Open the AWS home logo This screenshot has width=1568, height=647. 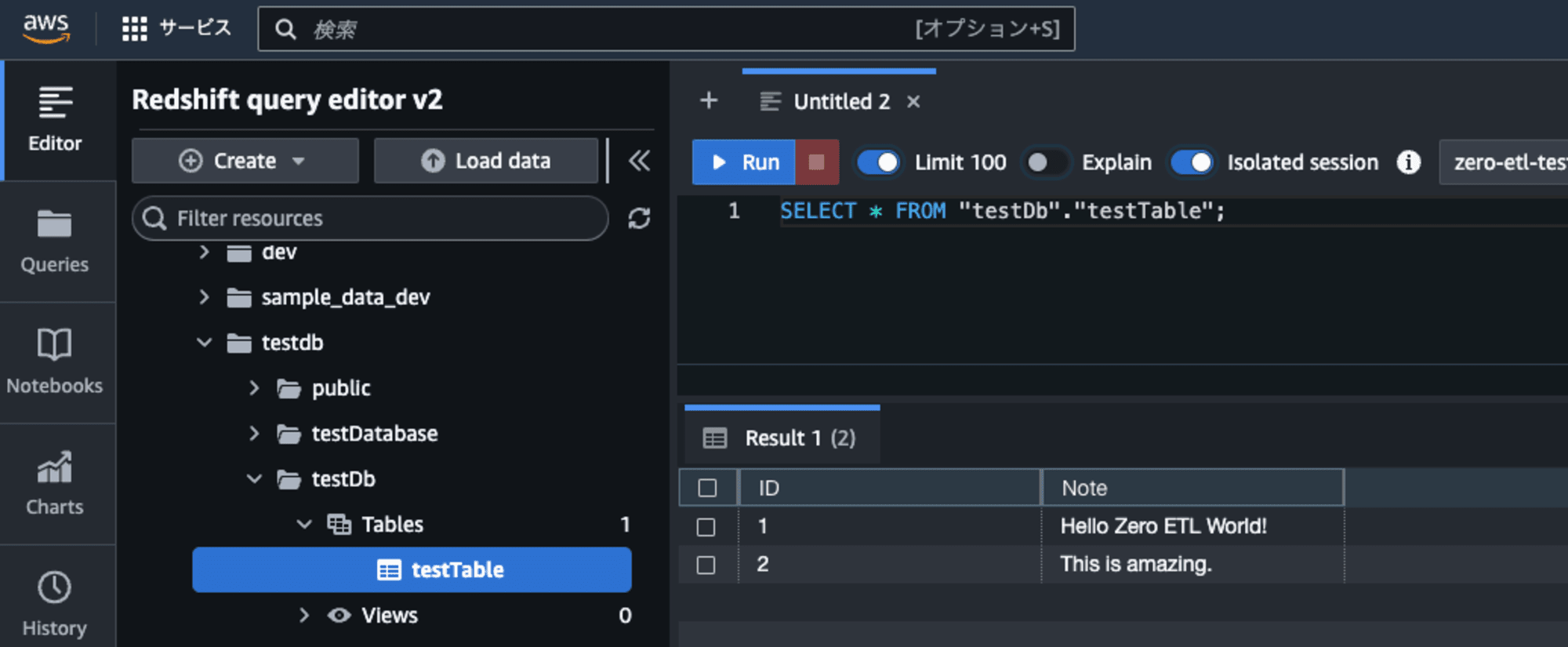coord(46,28)
